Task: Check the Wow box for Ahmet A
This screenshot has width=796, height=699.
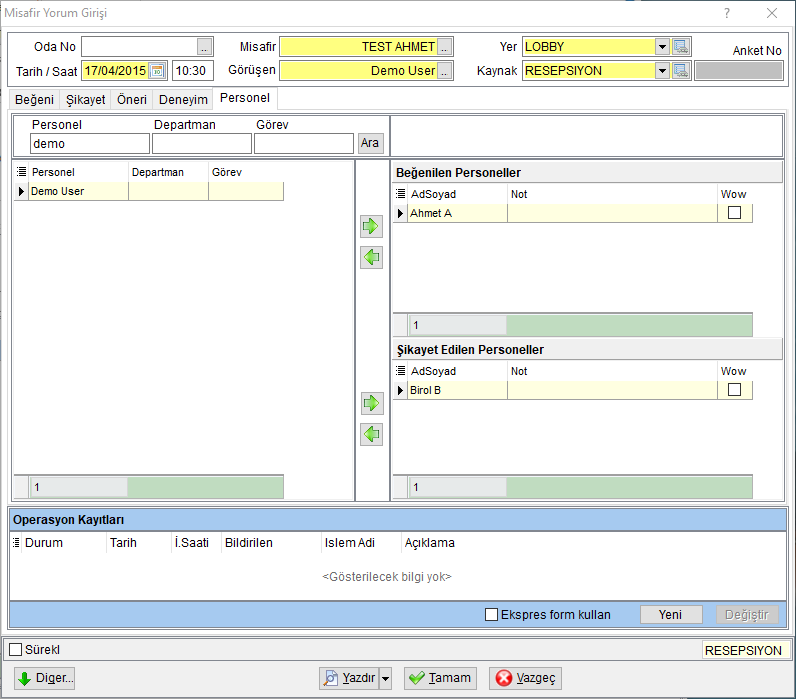Action: tap(734, 213)
